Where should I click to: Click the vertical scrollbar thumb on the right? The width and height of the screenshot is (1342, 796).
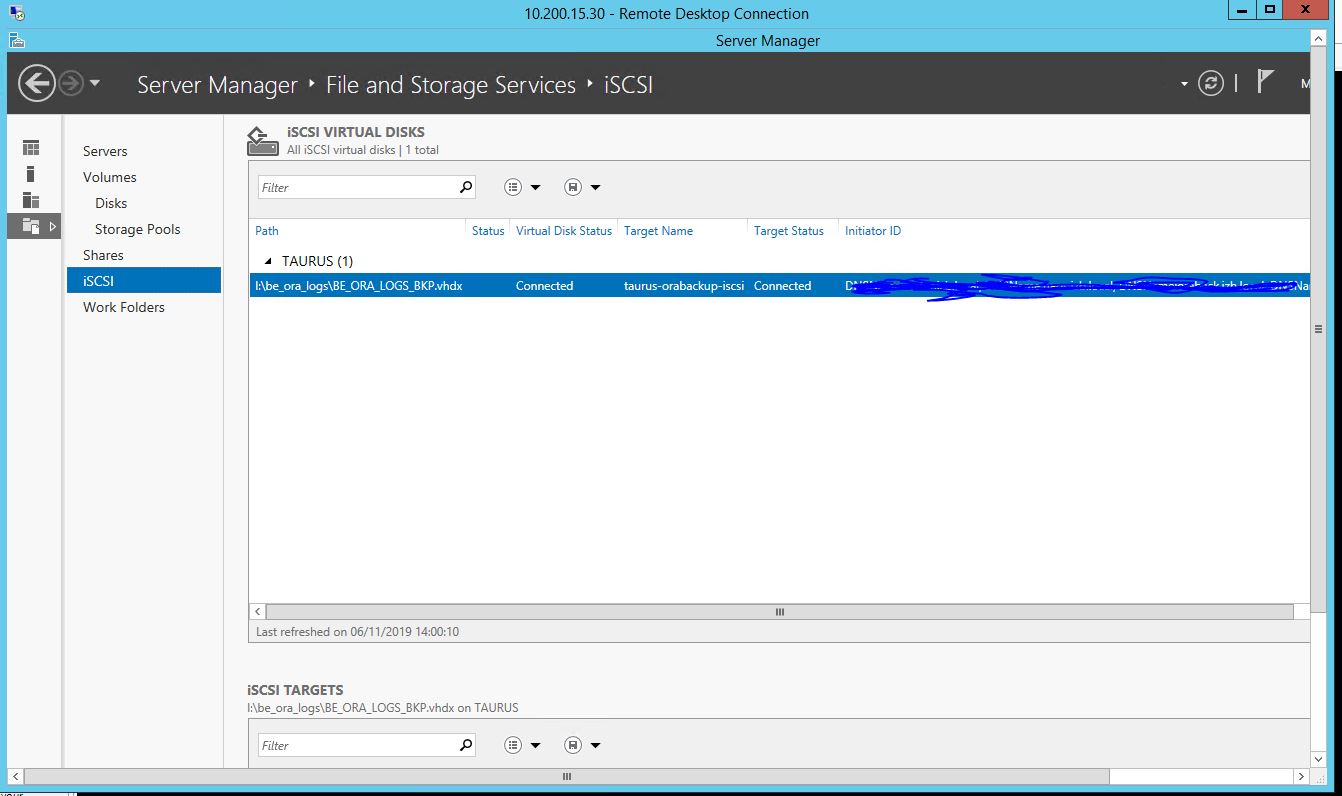point(1319,329)
